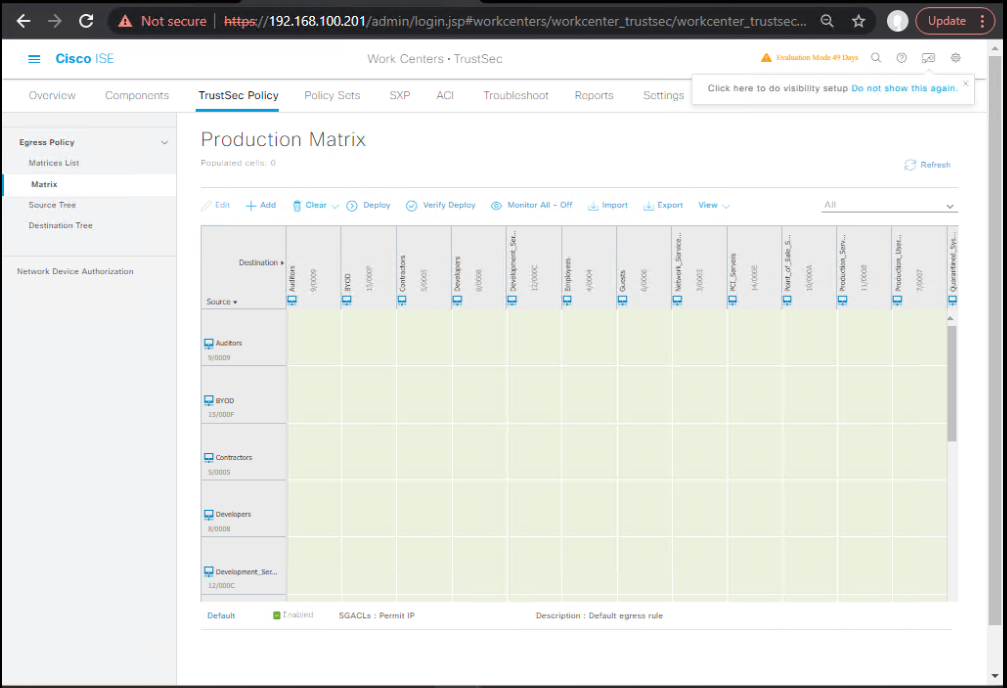Click the Guests destination column SGT icon
Screen dimensions: 1007x688
(622, 300)
